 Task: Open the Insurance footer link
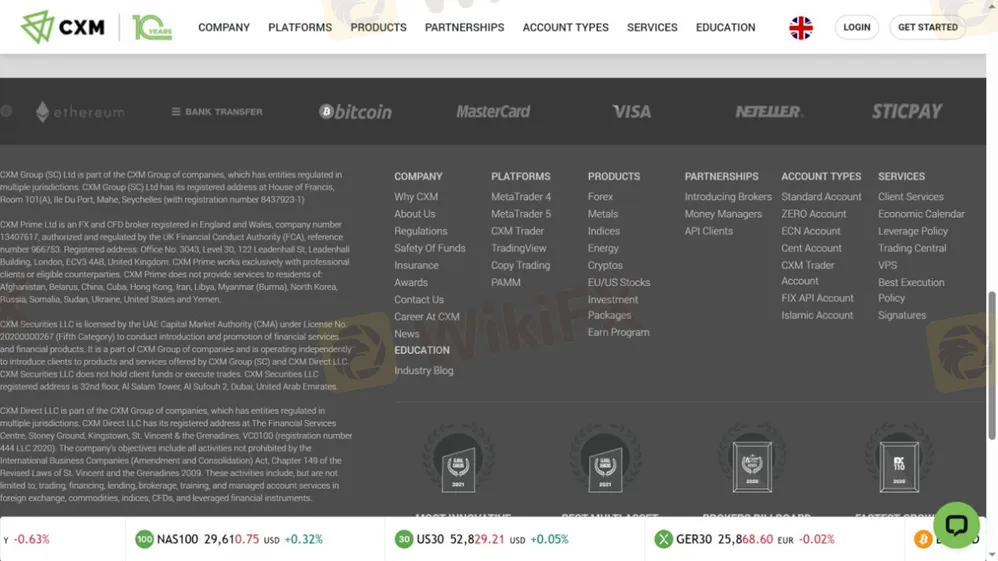(416, 266)
